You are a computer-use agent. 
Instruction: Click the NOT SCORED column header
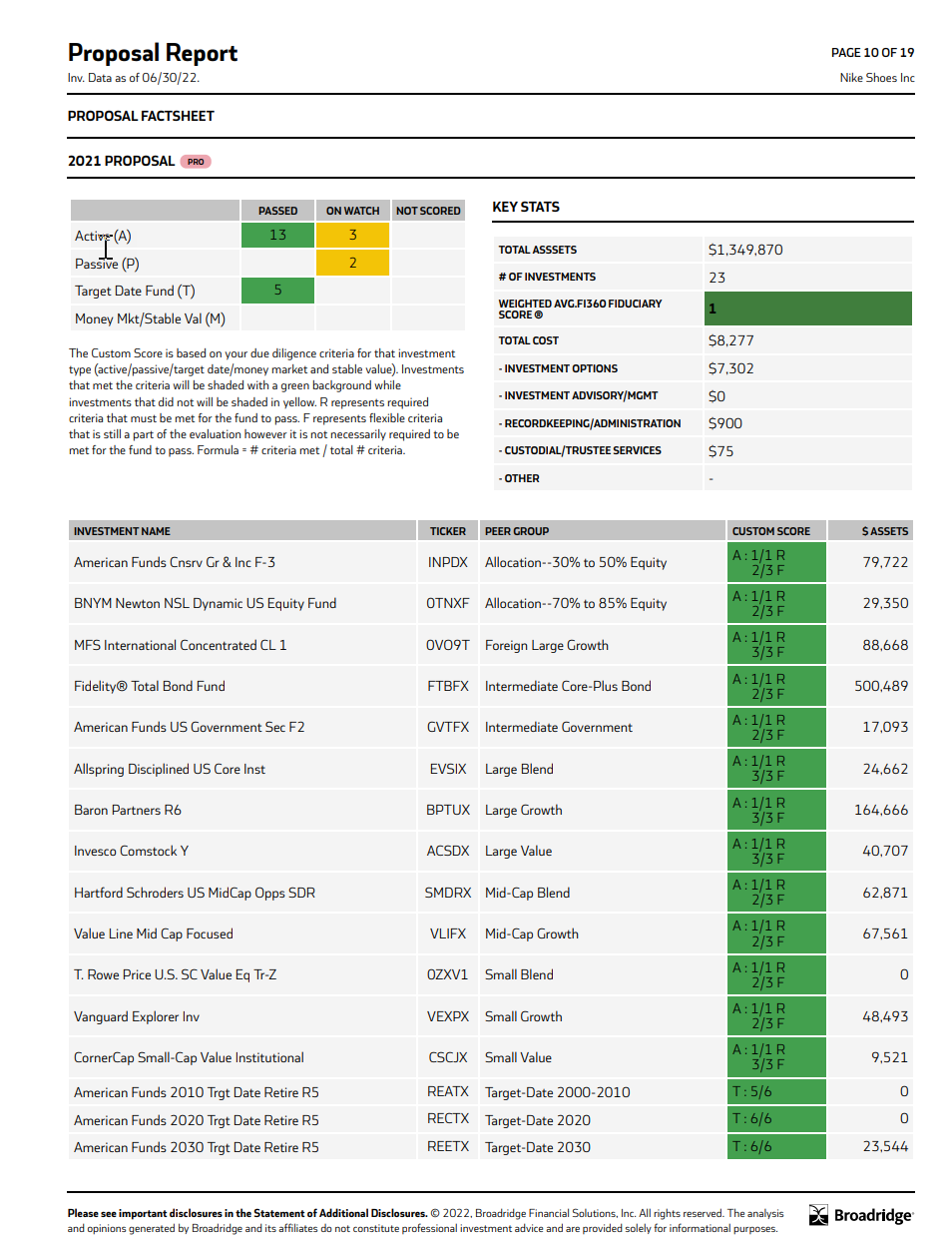[428, 211]
